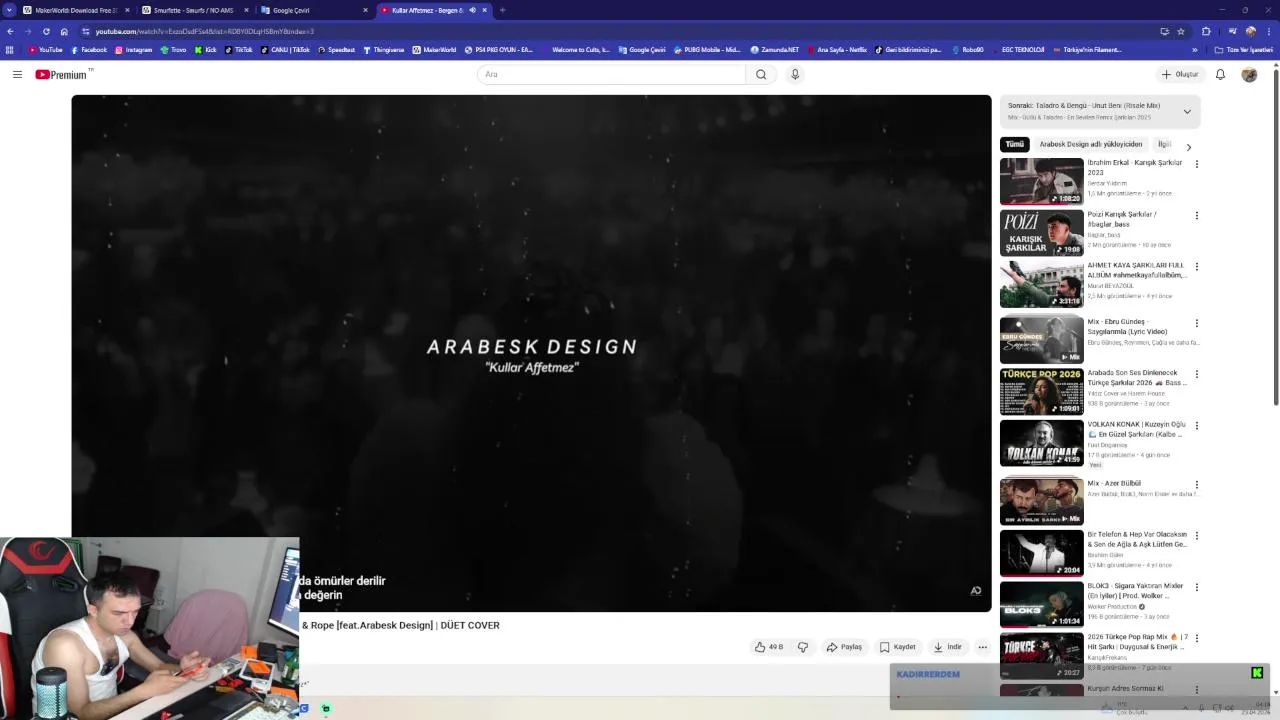Click the Oluştur create button
The image size is (1280, 720).
pos(1180,74)
